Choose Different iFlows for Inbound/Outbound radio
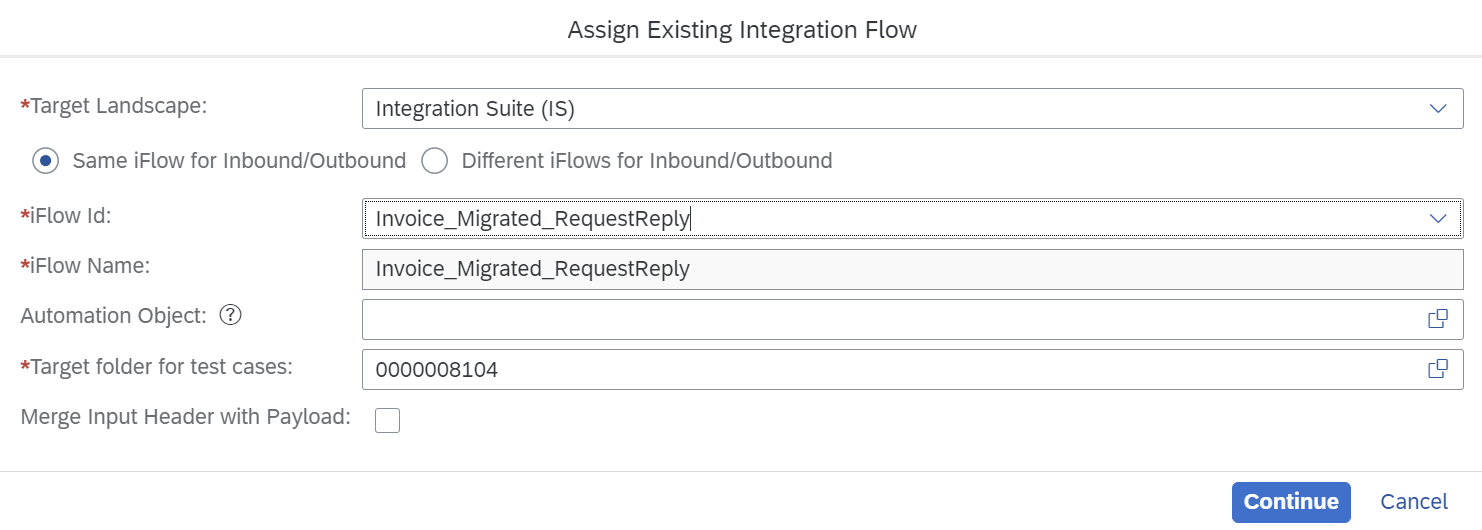Viewport: 1482px width, 530px height. click(x=434, y=160)
